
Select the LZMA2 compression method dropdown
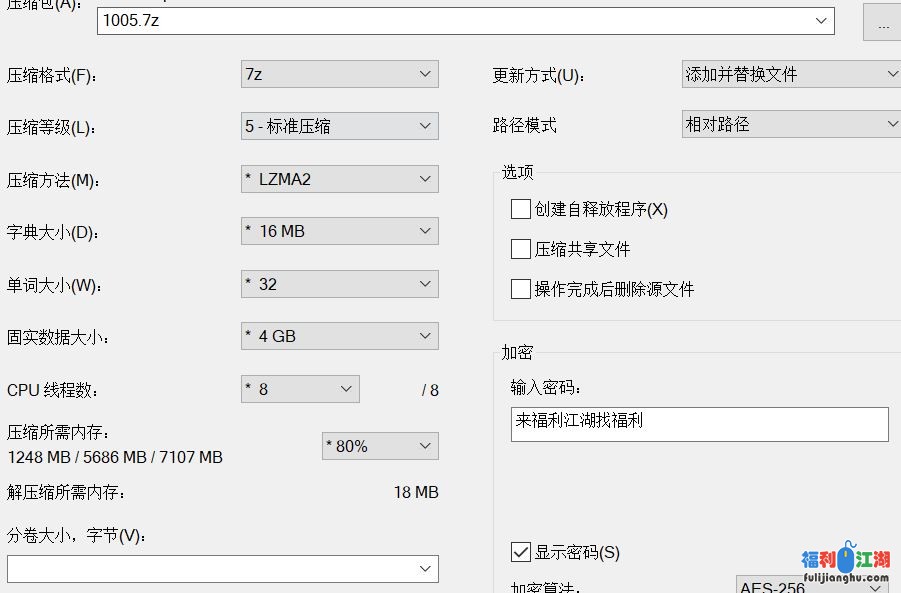pos(339,179)
